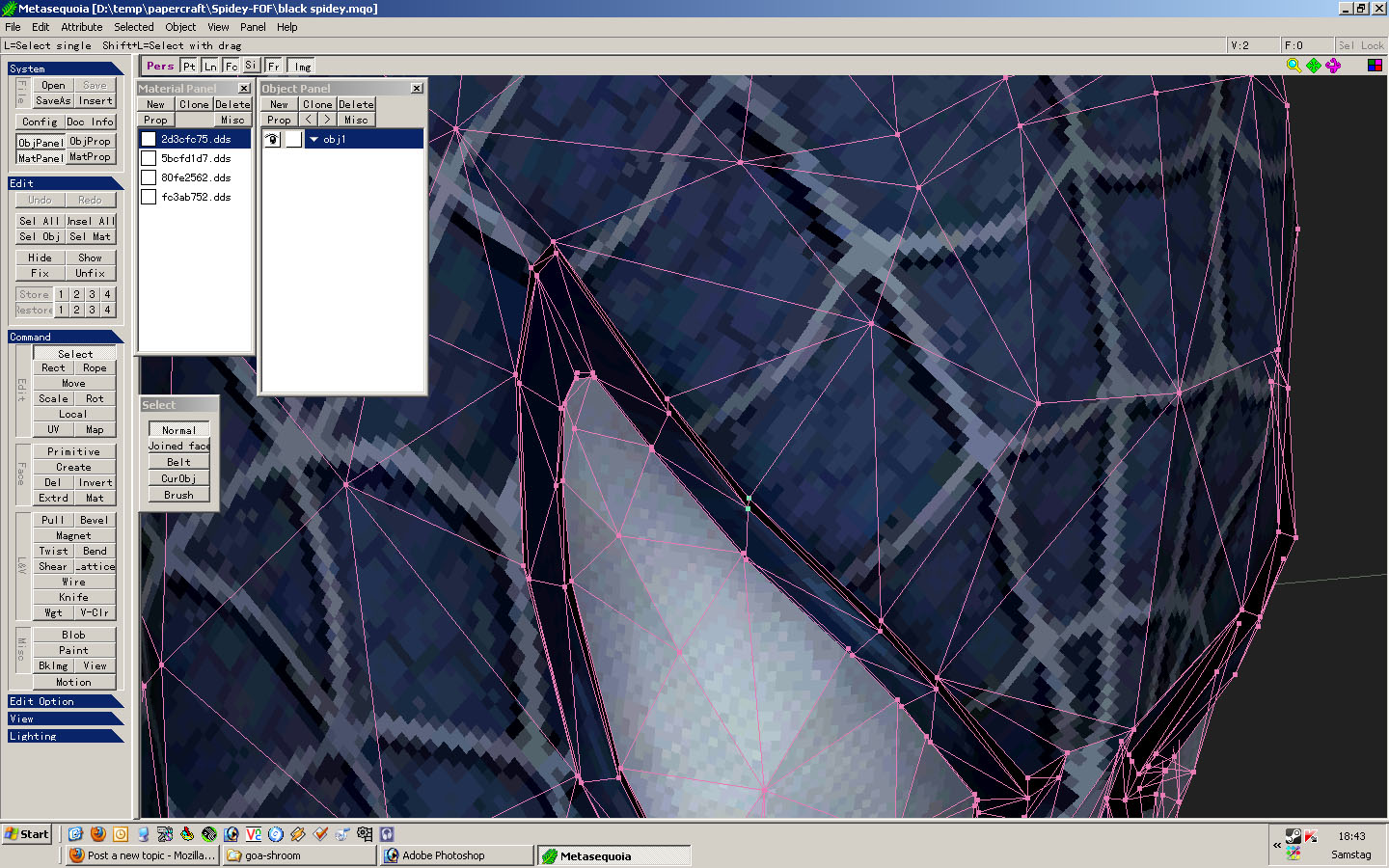Click the SaveAs button

click(53, 100)
